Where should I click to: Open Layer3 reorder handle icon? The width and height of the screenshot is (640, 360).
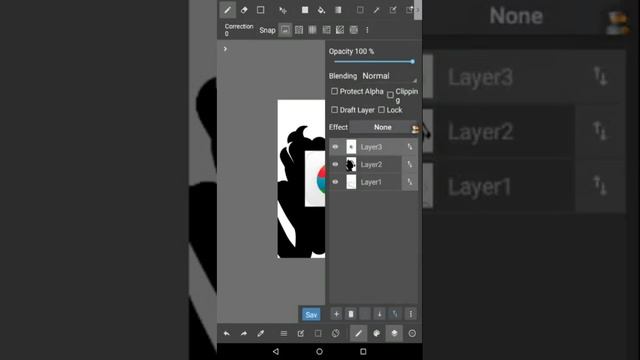[409, 147]
